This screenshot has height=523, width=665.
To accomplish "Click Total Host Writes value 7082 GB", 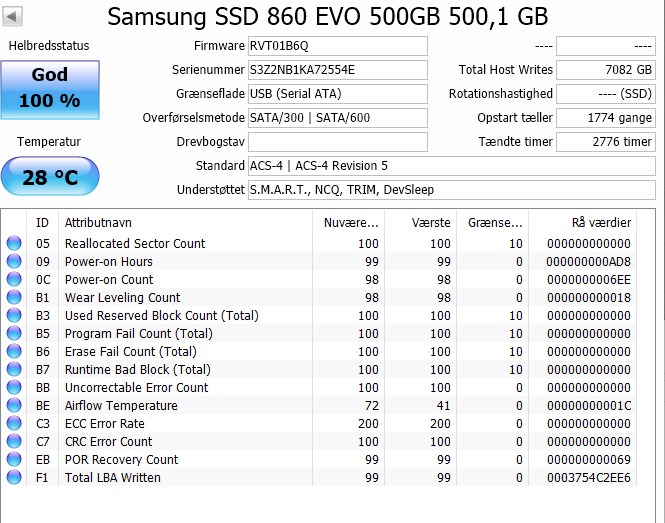I will coord(606,70).
